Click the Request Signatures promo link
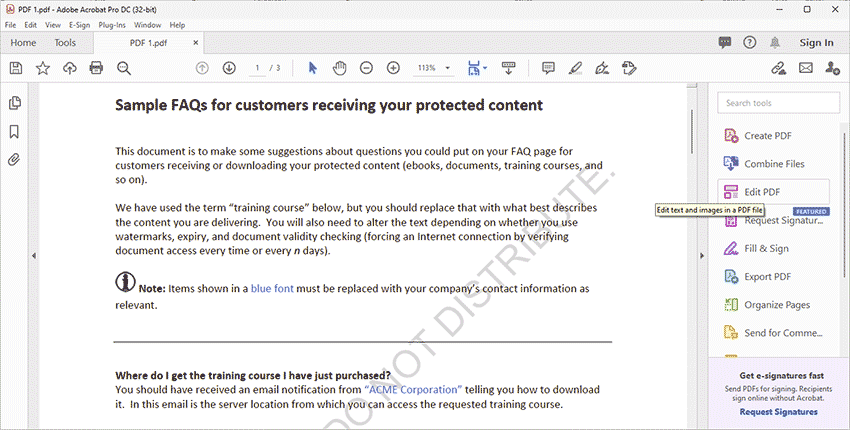 (778, 412)
